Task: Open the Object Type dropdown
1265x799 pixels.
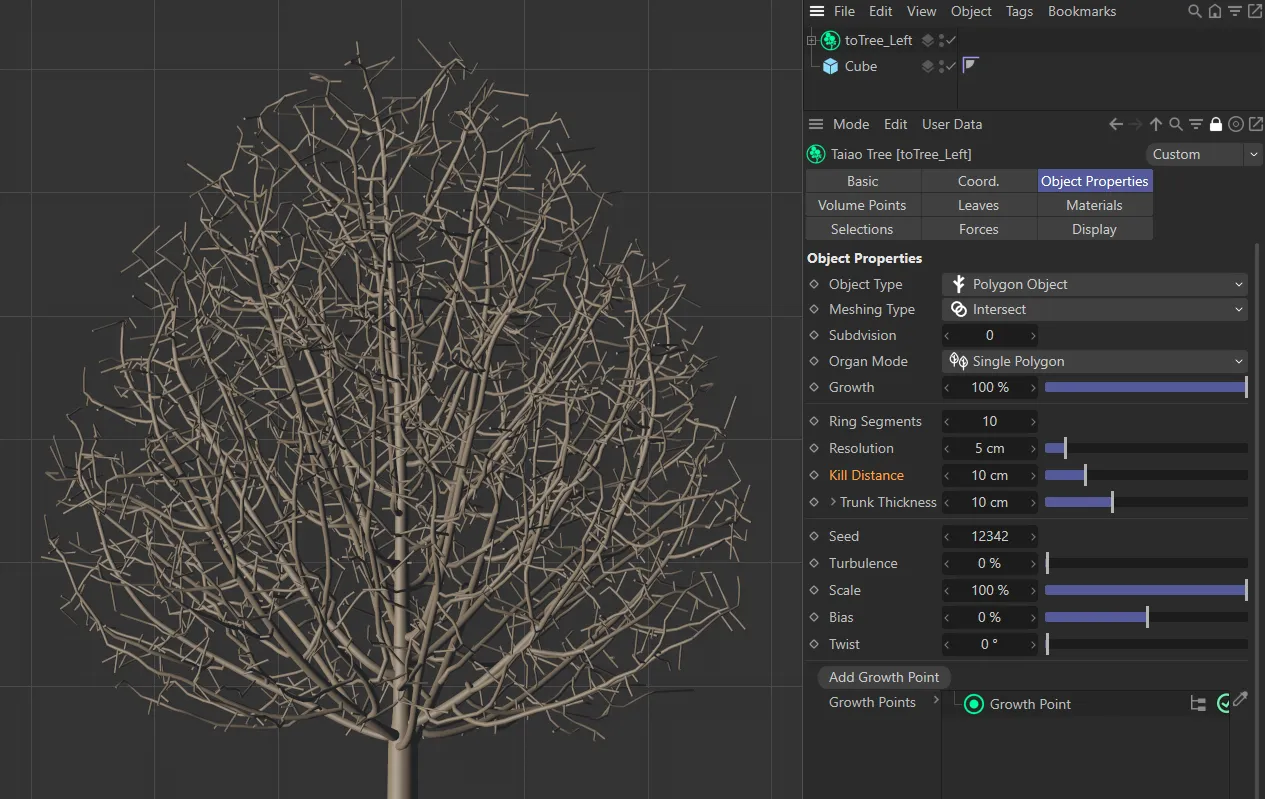Action: pos(1094,284)
